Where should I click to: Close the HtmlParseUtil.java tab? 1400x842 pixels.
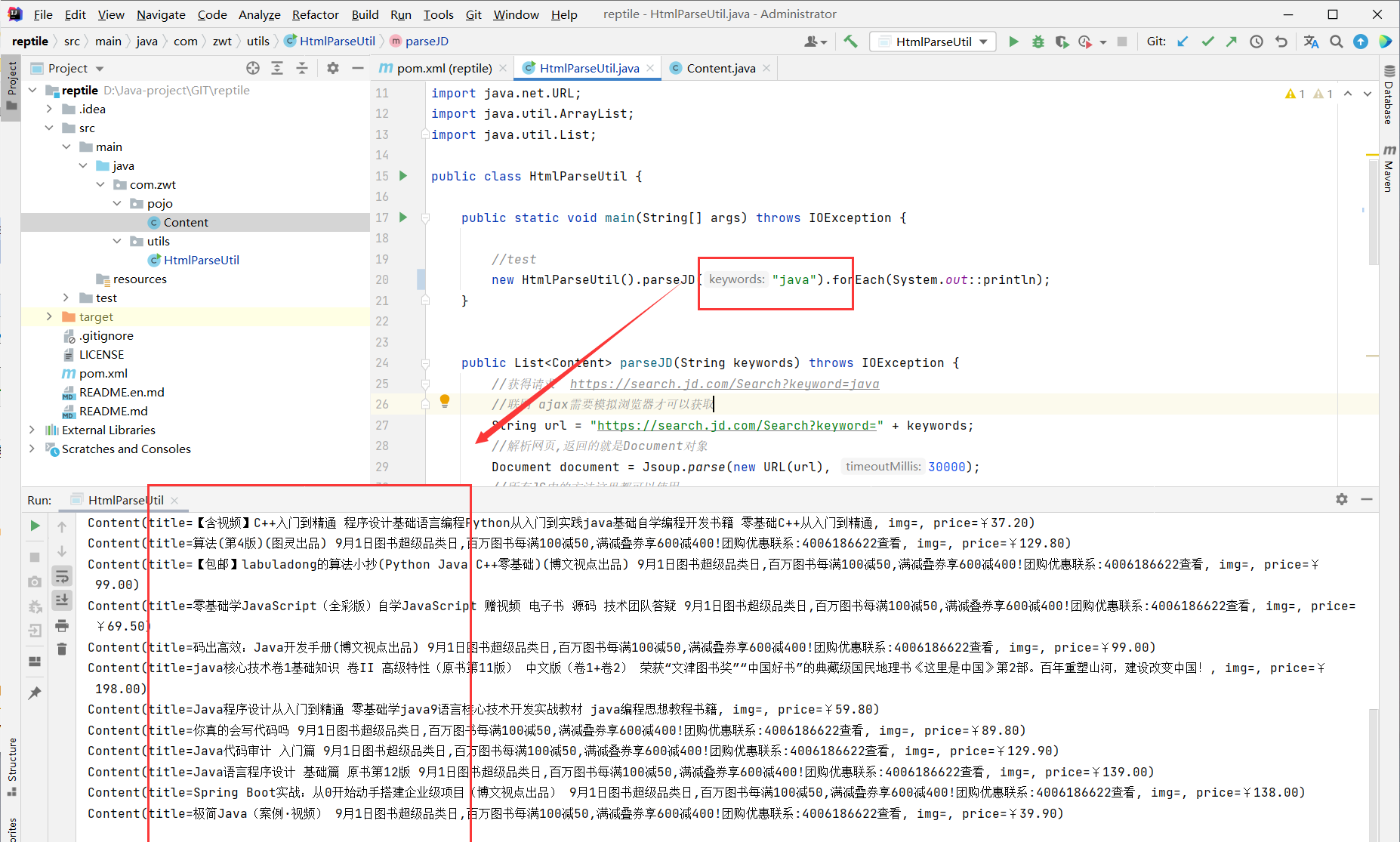pyautogui.click(x=650, y=68)
